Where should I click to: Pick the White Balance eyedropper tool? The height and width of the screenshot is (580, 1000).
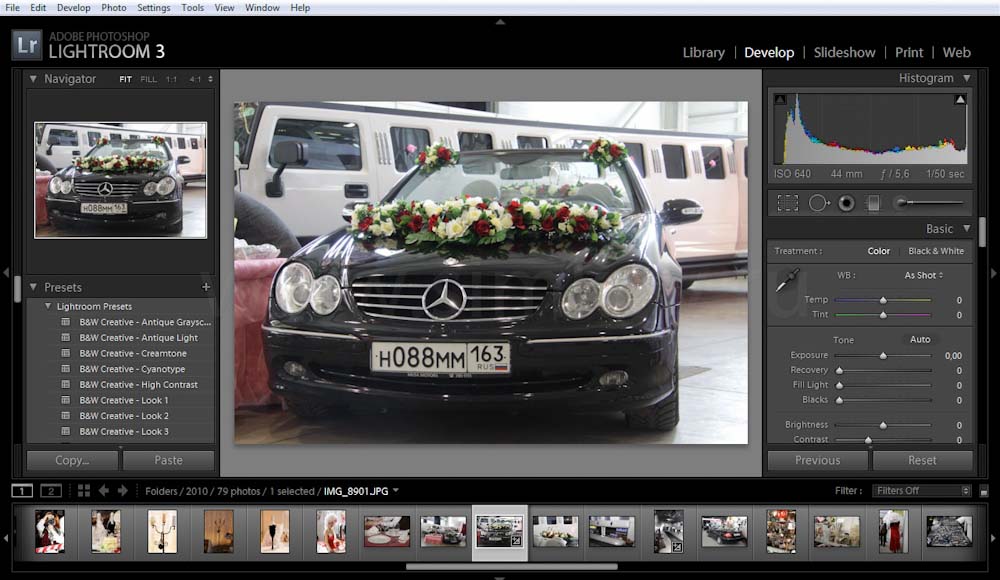point(787,280)
